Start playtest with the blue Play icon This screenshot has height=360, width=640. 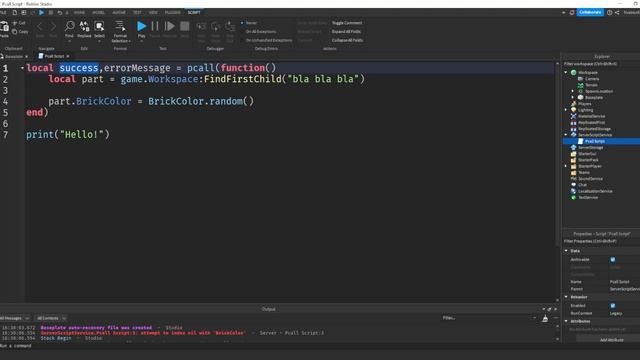[141, 27]
